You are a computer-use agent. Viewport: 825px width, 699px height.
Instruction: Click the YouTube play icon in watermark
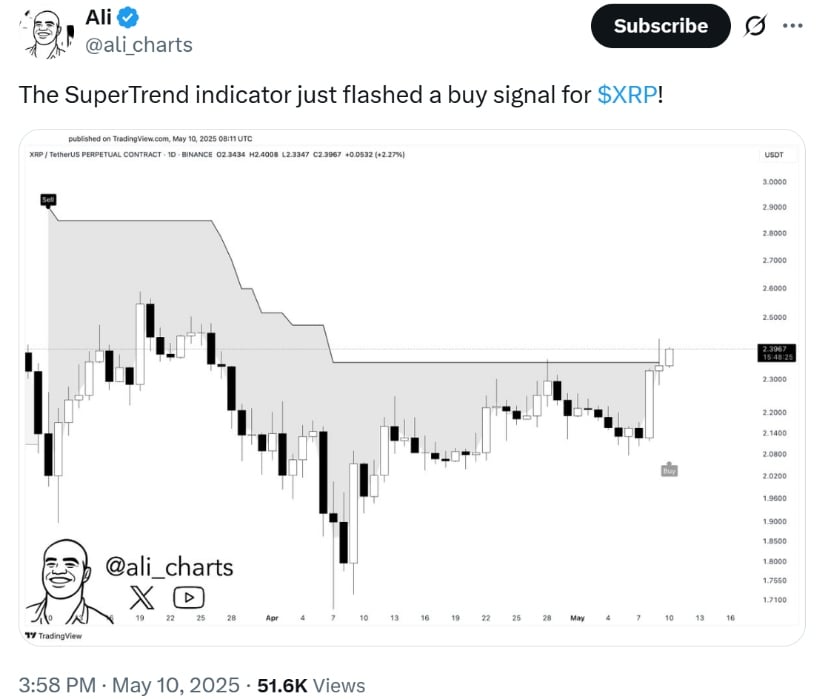point(188,597)
